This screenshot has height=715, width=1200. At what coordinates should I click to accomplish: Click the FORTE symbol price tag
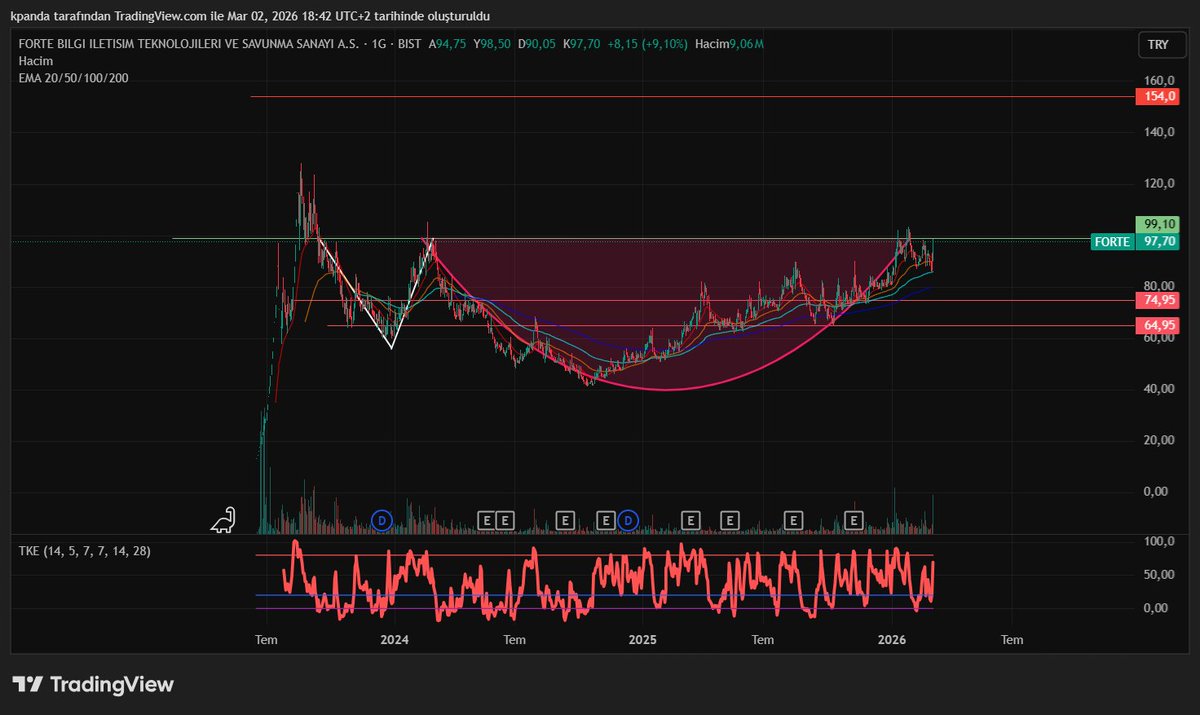(1113, 242)
